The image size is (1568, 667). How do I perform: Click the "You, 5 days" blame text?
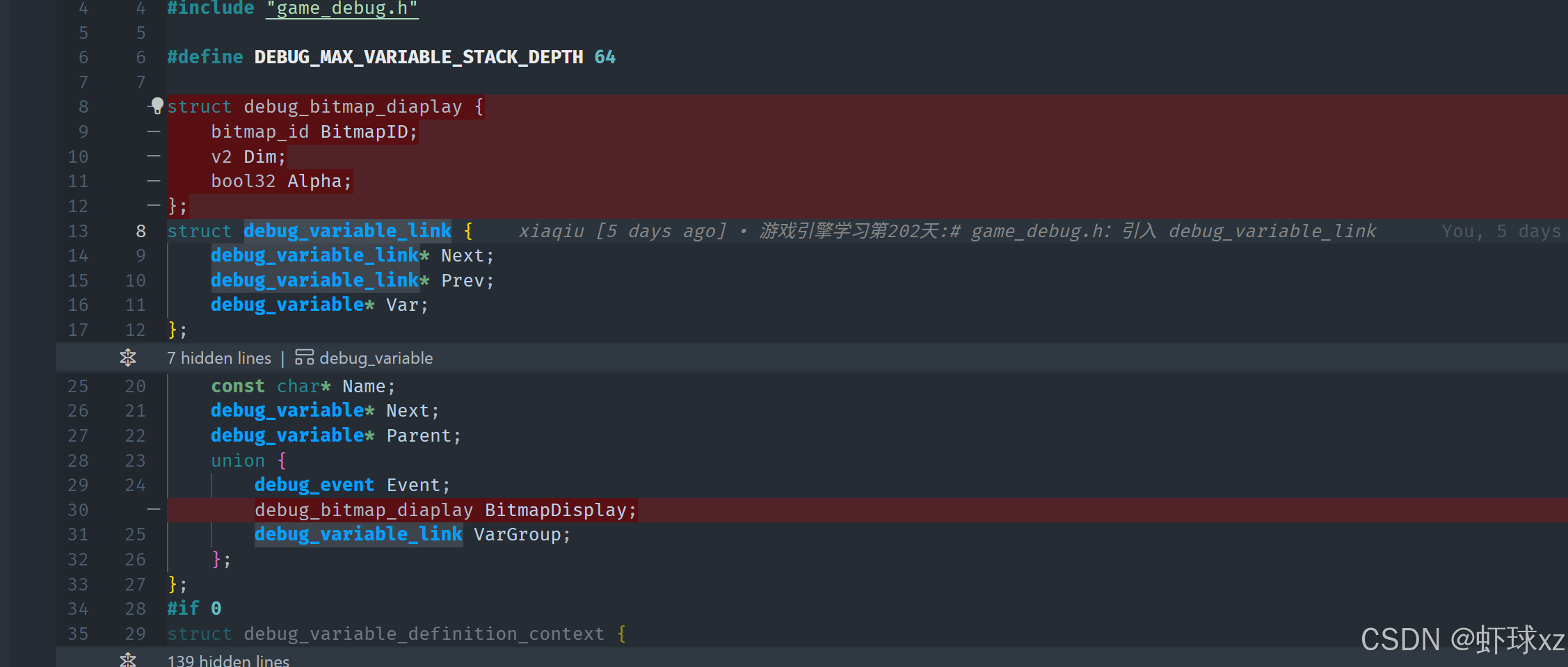(x=1501, y=231)
